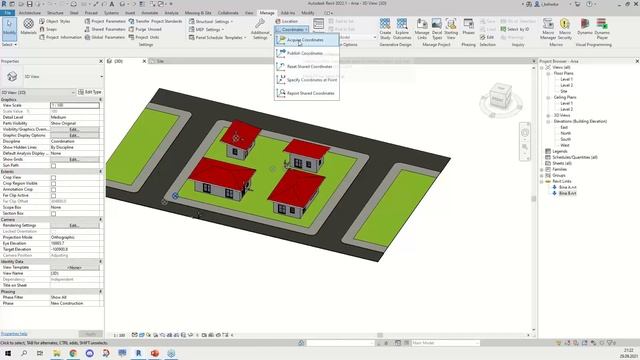Image resolution: width=640 pixels, height=360 pixels.
Task: Click Explore Outcomes
Action: [x=402, y=29]
